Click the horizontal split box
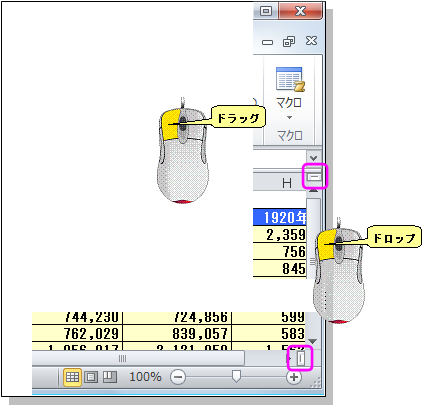This screenshot has width=424, height=405. coord(314,176)
